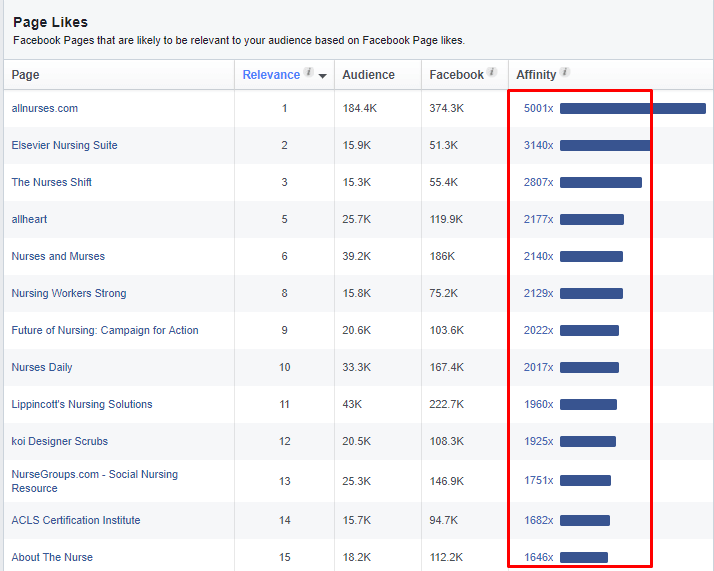Click the info icon beside Affinity header
This screenshot has width=714, height=571.
[x=565, y=72]
